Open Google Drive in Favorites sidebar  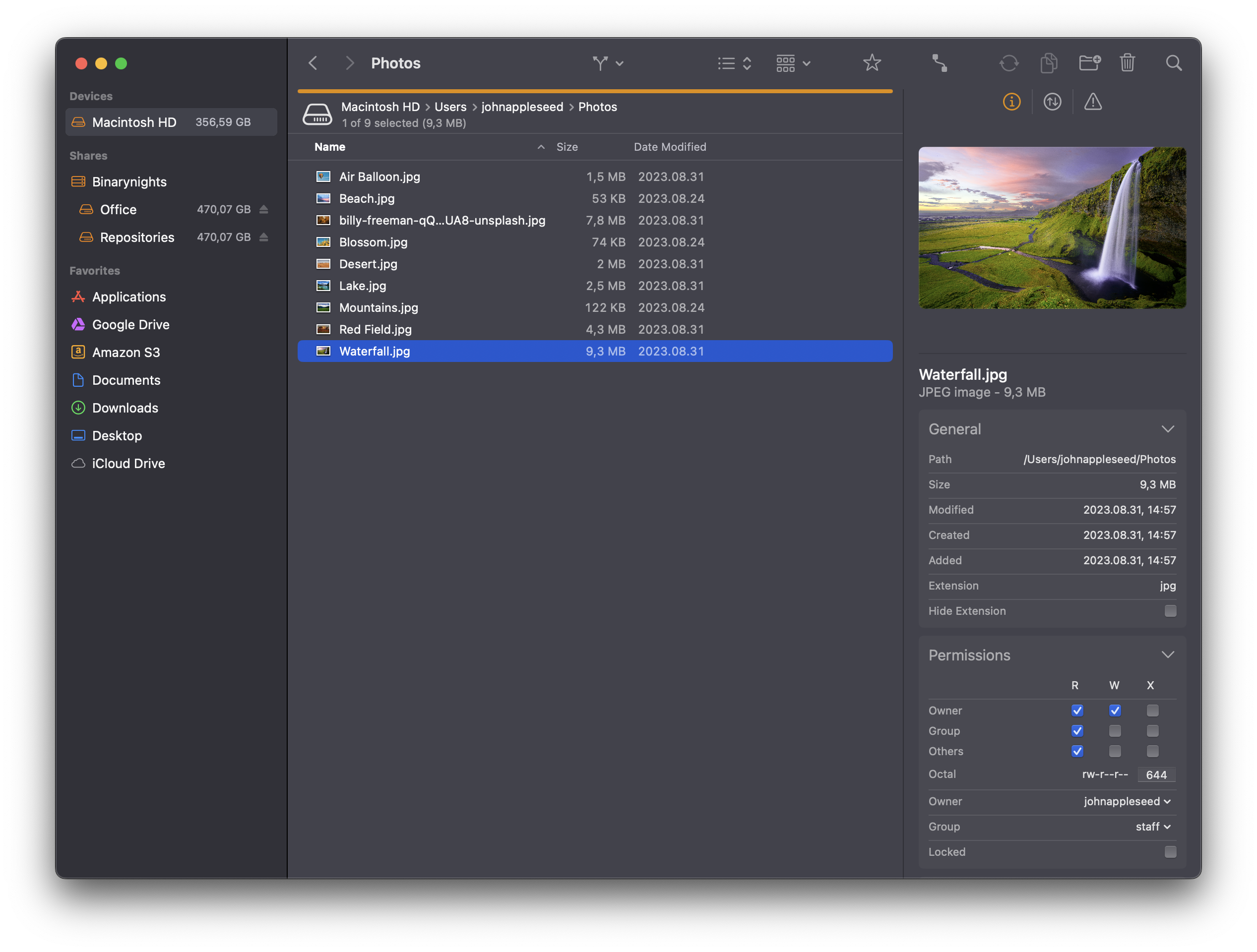pyautogui.click(x=130, y=324)
